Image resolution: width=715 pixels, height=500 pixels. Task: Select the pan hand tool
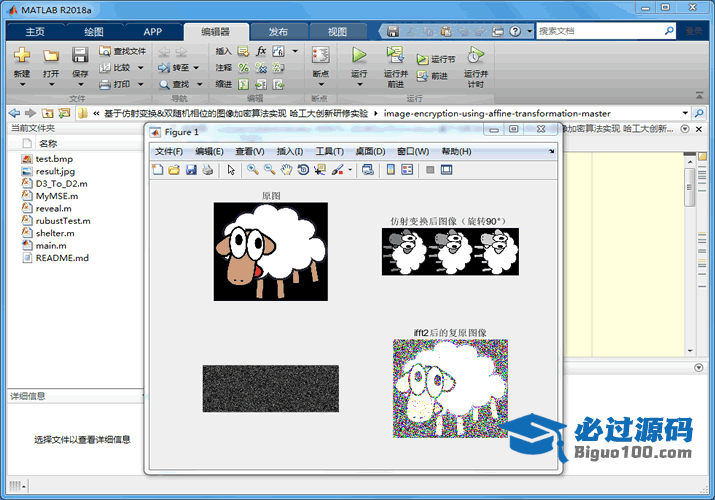click(x=286, y=170)
